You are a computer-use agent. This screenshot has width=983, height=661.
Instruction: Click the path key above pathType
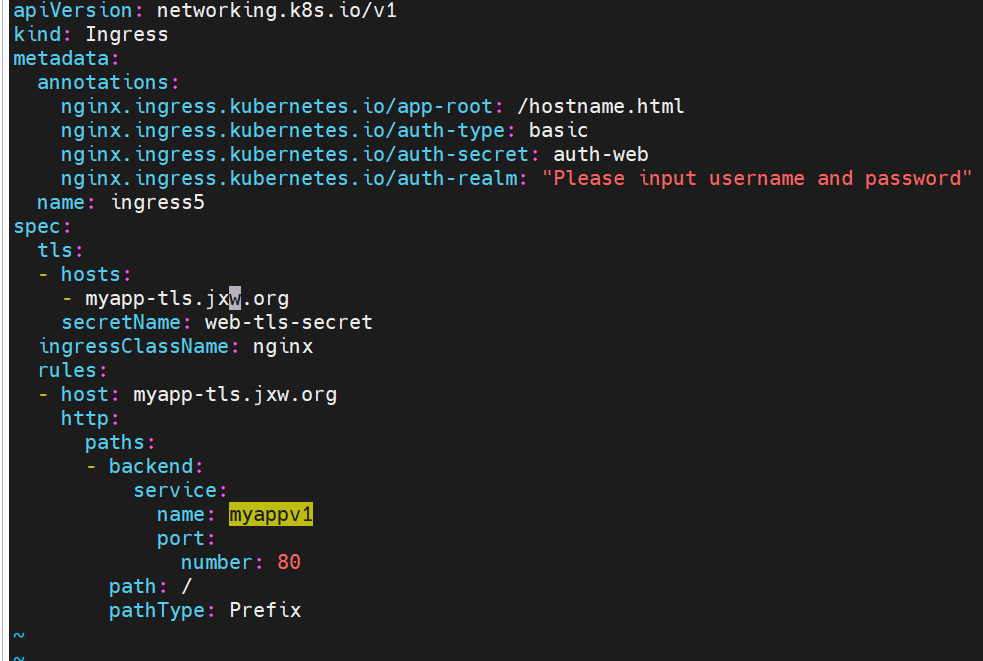[x=132, y=586]
